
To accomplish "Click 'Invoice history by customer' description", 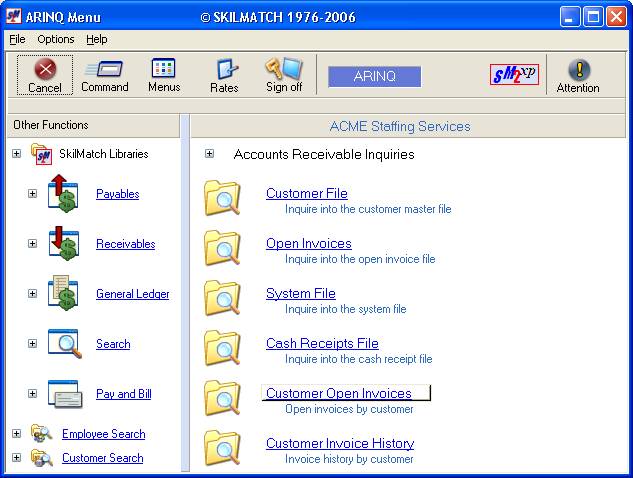I will (349, 459).
